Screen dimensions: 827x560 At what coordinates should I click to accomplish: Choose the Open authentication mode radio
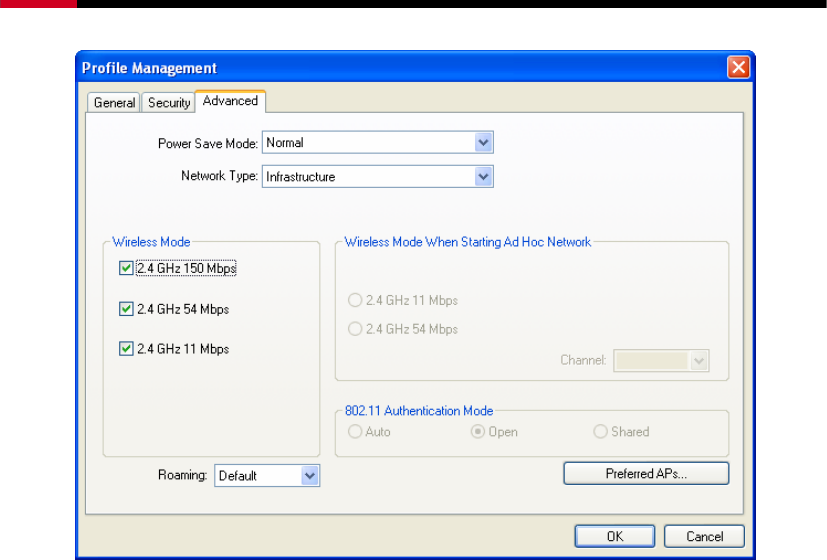click(477, 431)
